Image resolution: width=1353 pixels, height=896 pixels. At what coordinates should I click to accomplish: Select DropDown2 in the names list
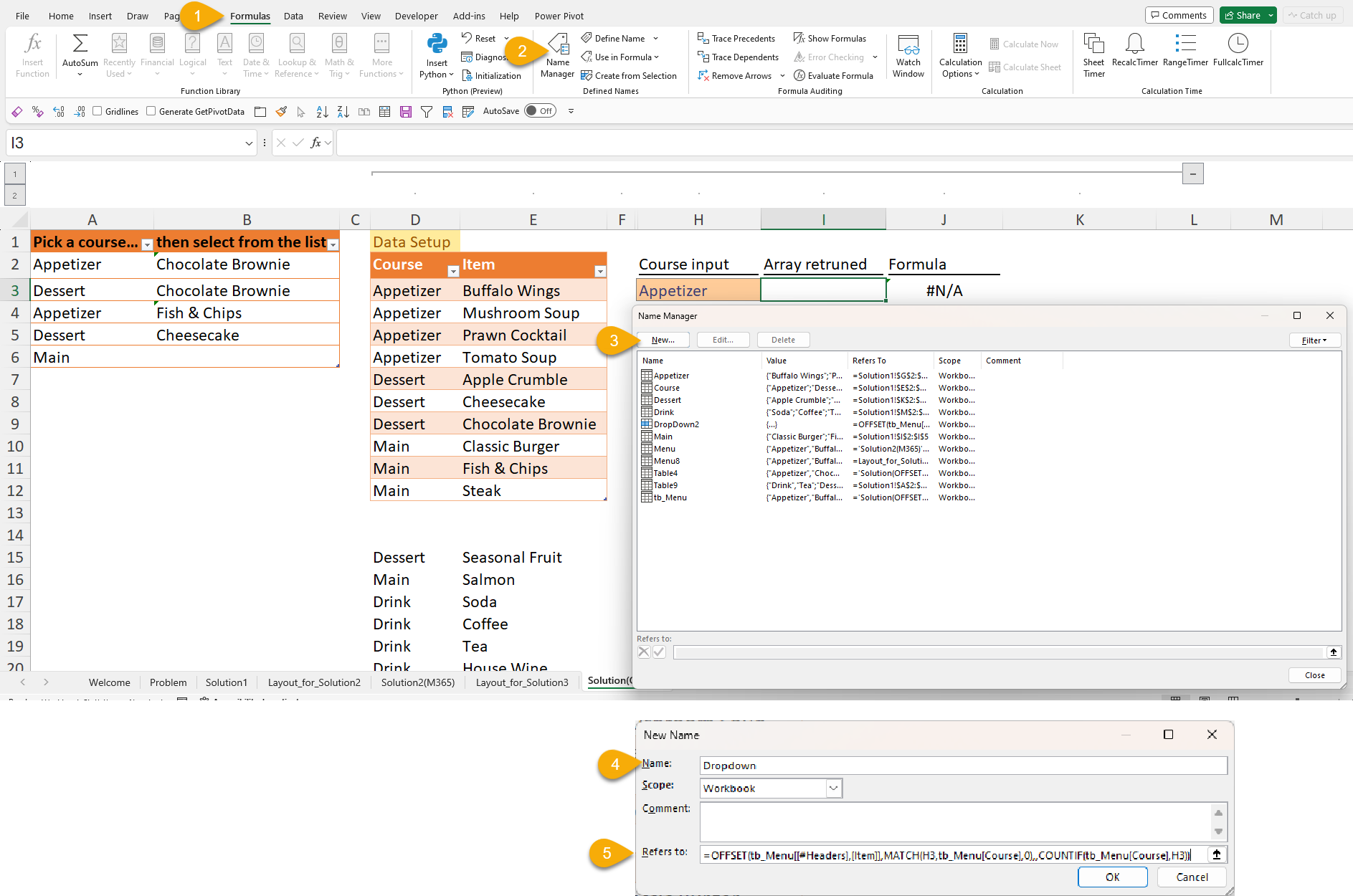(x=676, y=424)
